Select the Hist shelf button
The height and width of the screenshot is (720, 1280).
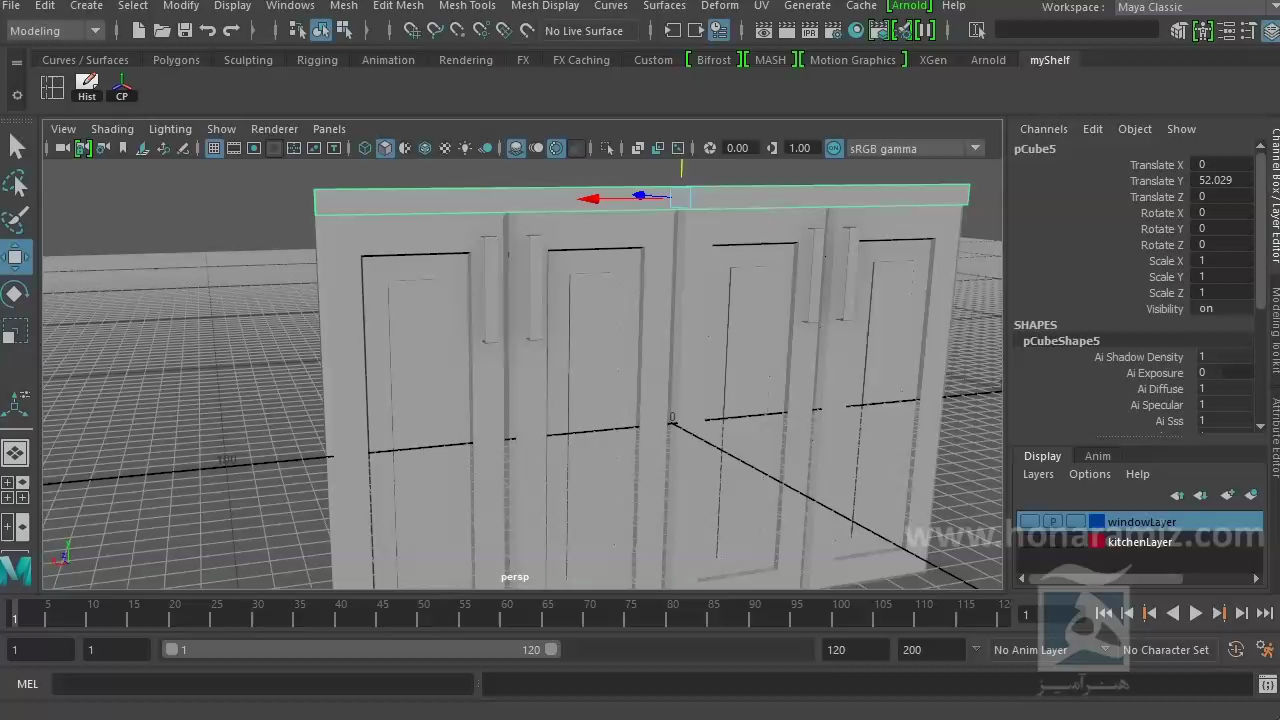[x=87, y=87]
